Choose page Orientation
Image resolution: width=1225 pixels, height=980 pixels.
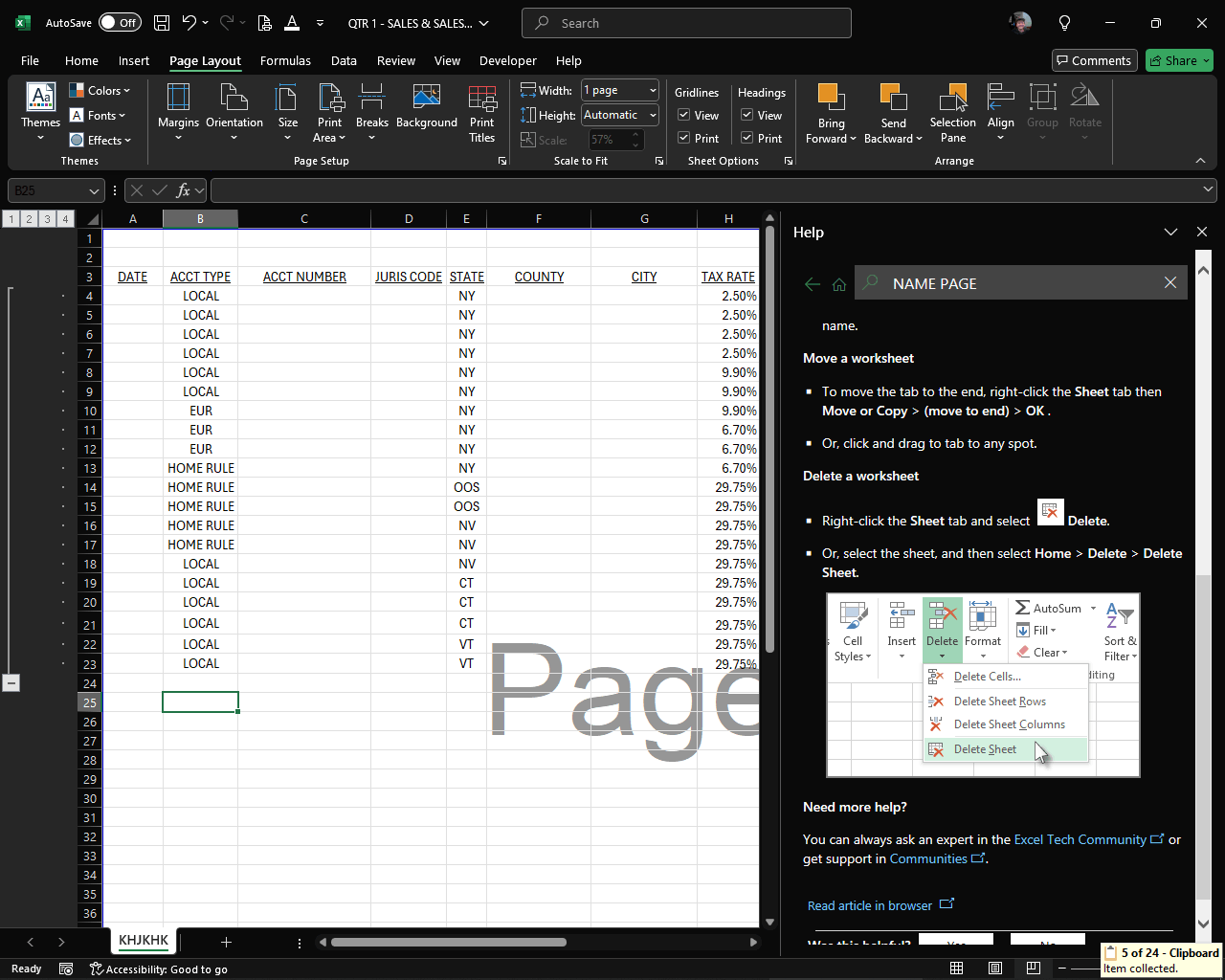click(x=234, y=113)
